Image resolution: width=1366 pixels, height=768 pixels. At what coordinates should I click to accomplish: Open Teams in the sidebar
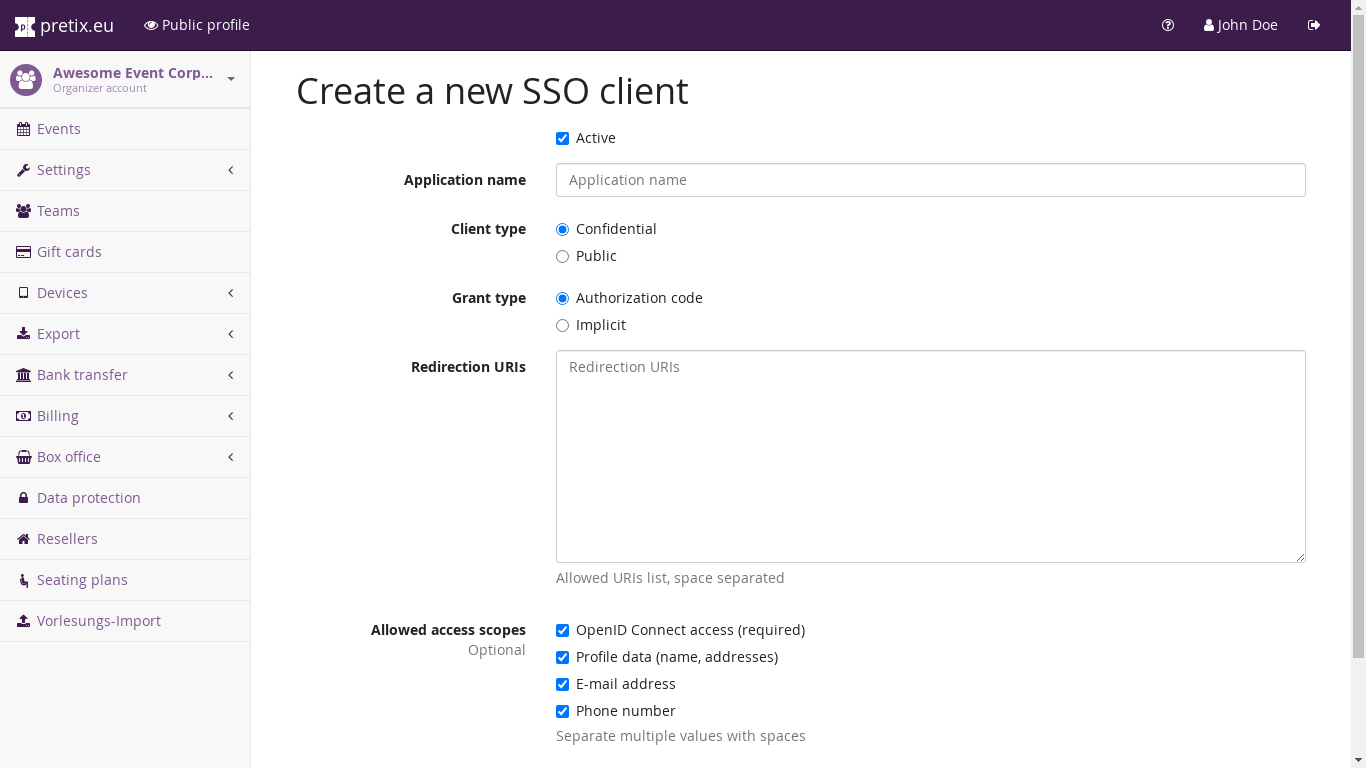(58, 211)
